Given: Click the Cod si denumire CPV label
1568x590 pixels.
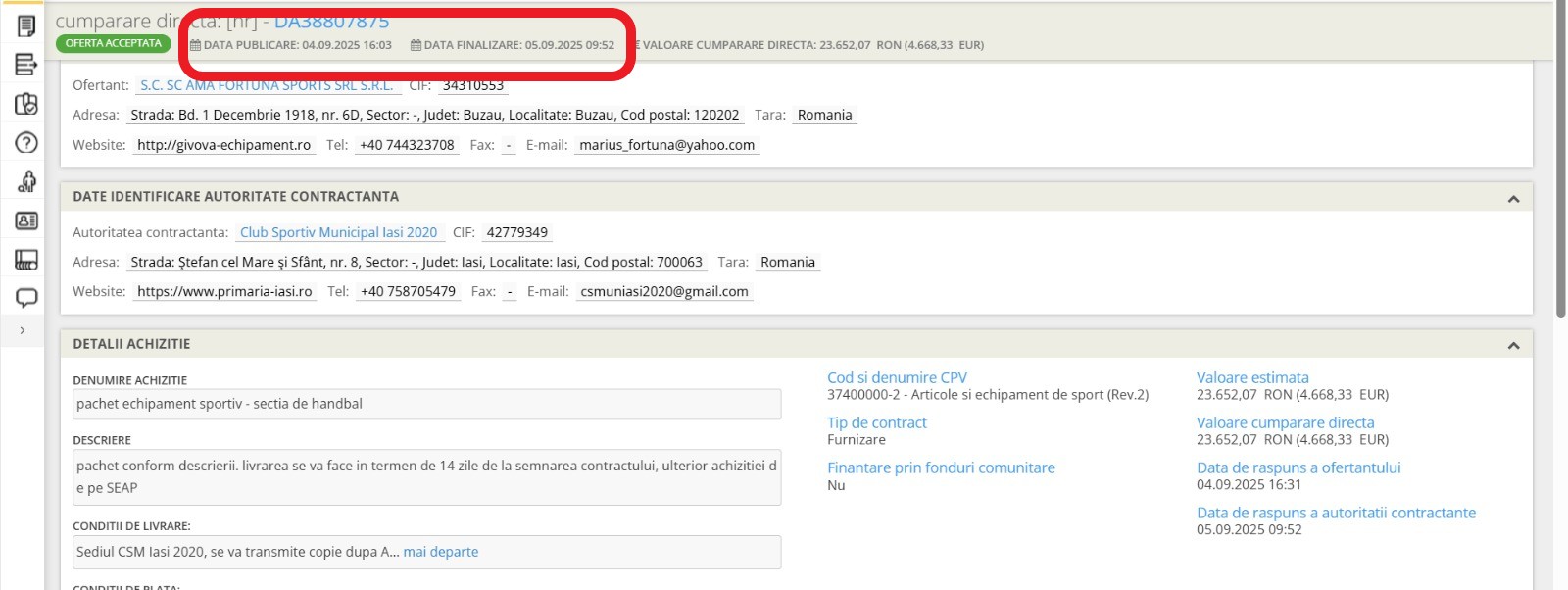Looking at the screenshot, I should (897, 378).
